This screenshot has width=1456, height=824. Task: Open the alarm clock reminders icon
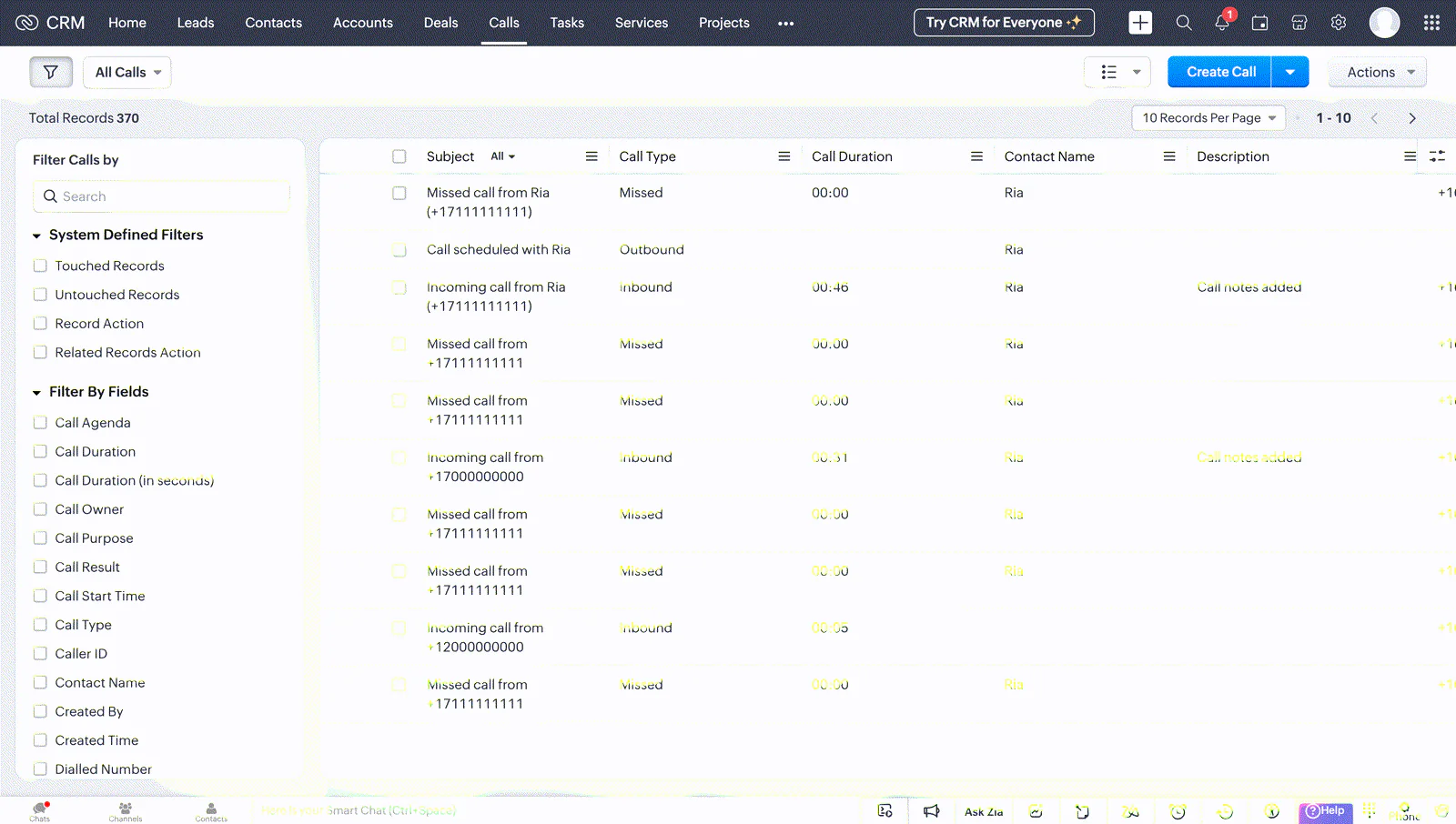click(1178, 811)
